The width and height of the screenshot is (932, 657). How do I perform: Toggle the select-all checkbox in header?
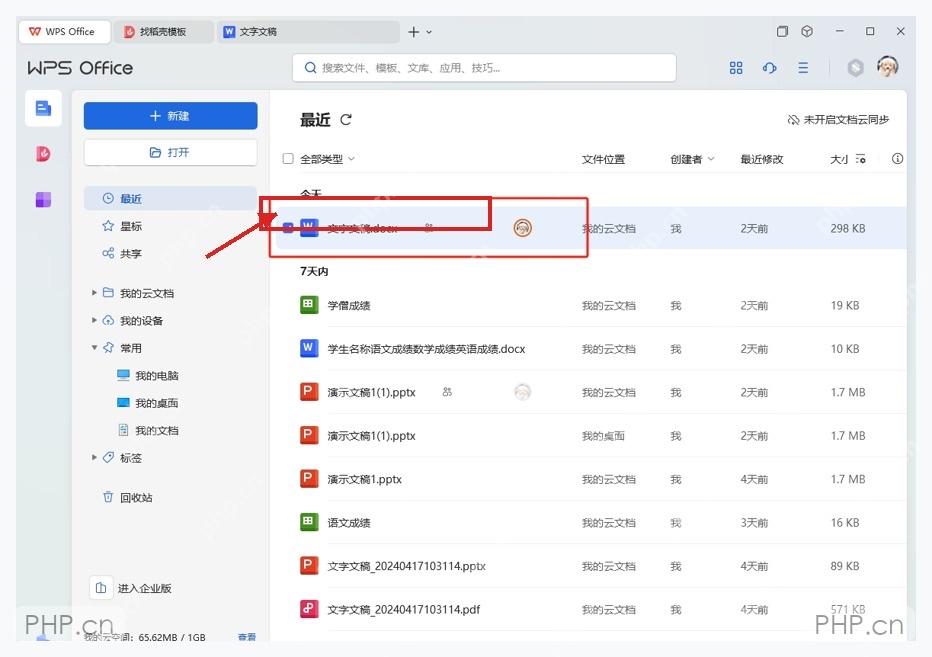[x=288, y=159]
